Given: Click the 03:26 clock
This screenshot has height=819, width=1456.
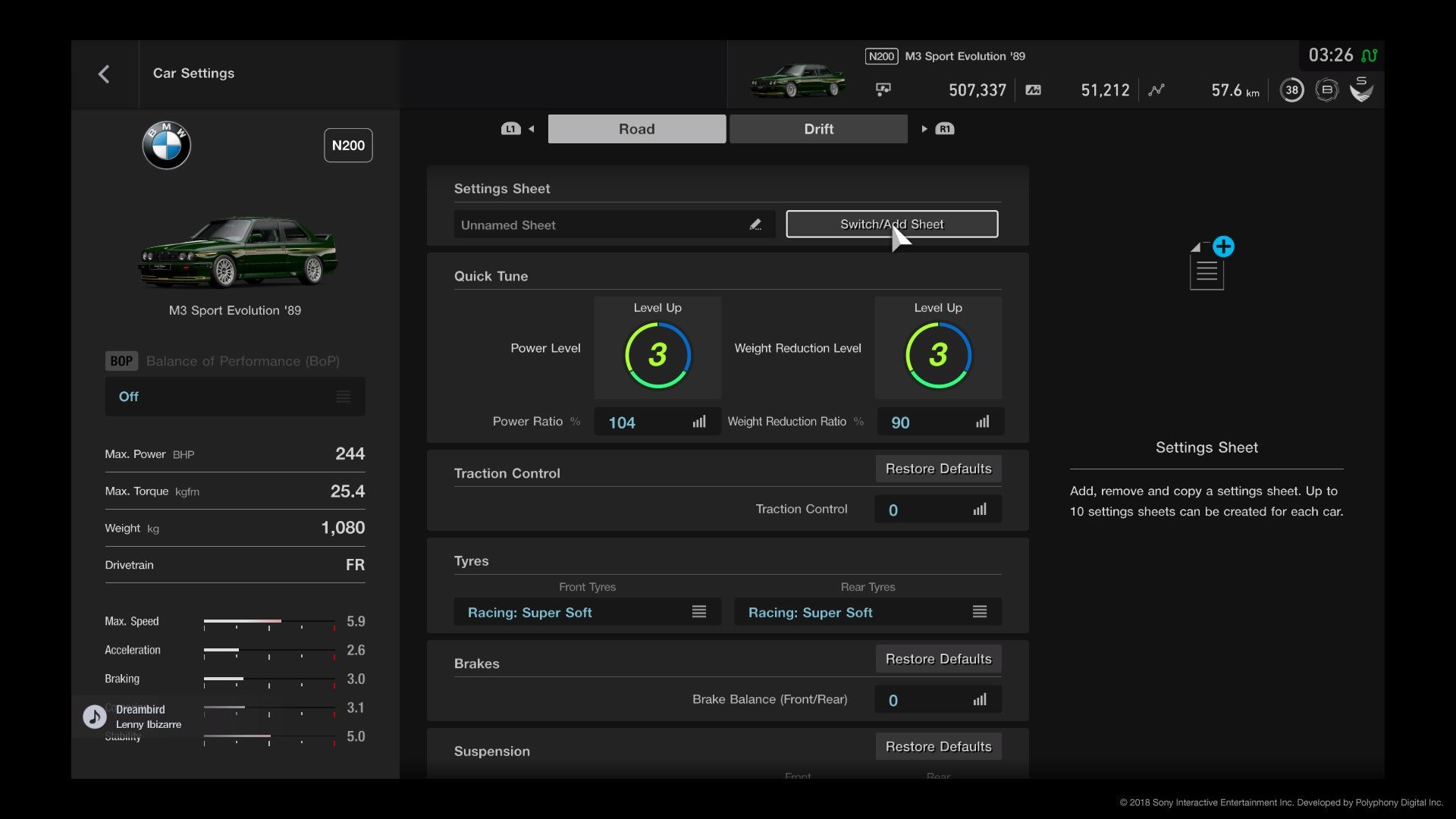Looking at the screenshot, I should point(1331,55).
